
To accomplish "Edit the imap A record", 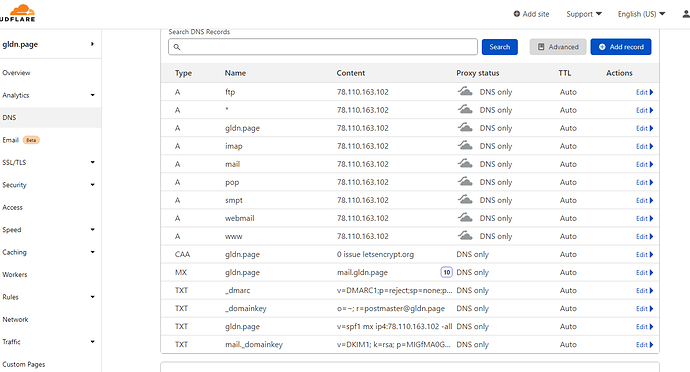I will 645,146.
